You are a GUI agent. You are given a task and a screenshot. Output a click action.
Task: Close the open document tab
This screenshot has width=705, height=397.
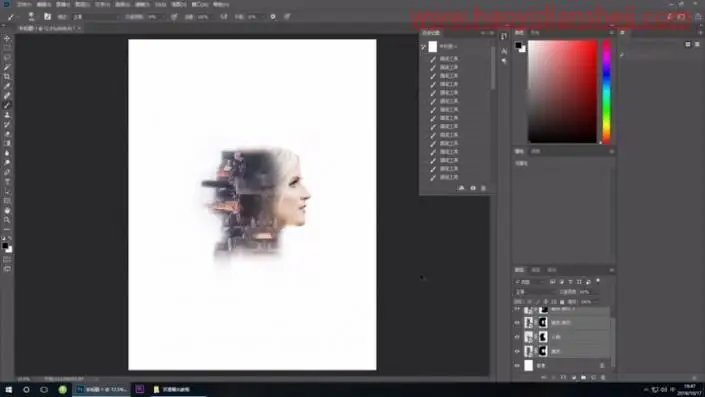pos(79,28)
